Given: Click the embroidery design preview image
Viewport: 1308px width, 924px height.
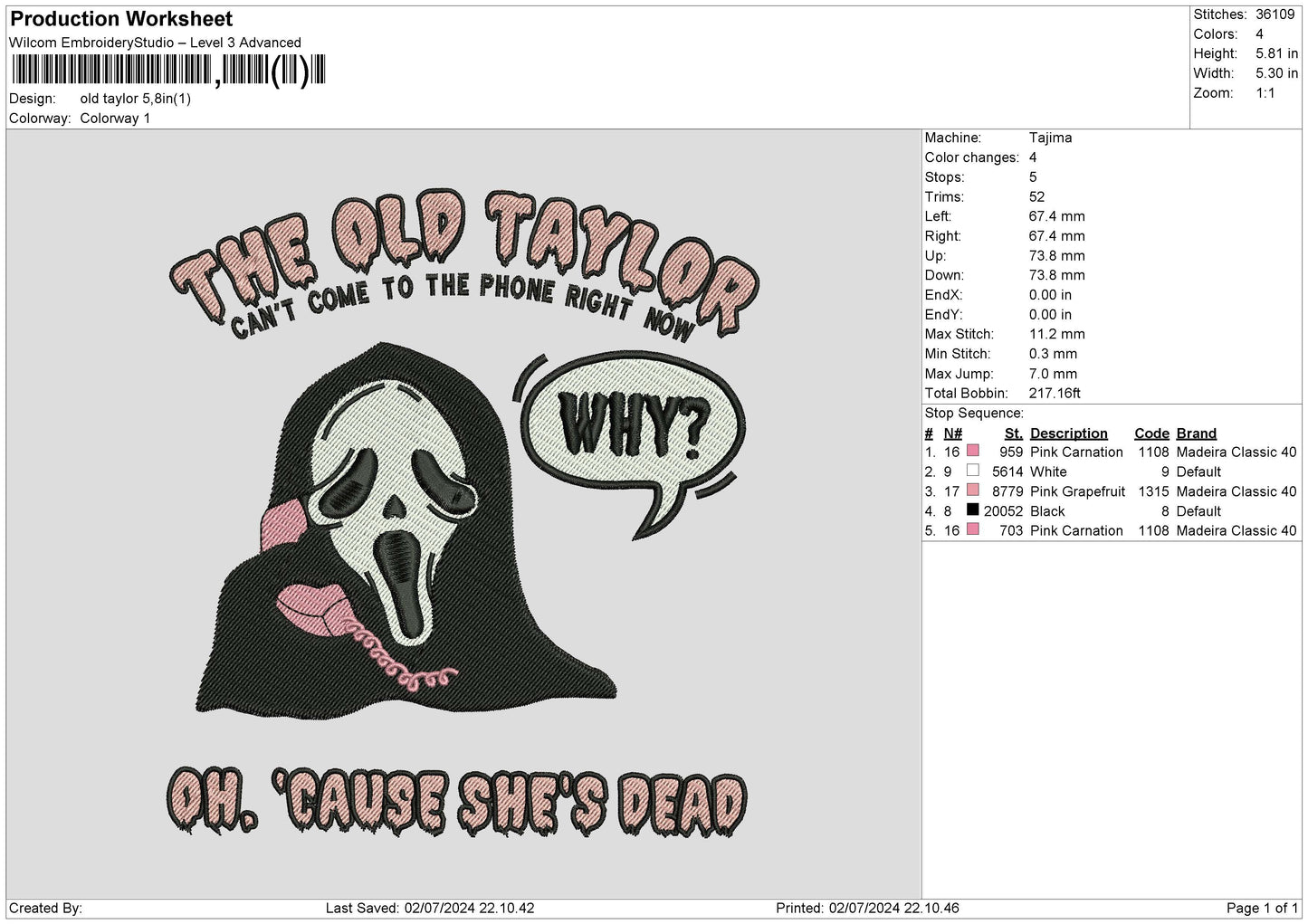Looking at the screenshot, I should click(x=463, y=513).
